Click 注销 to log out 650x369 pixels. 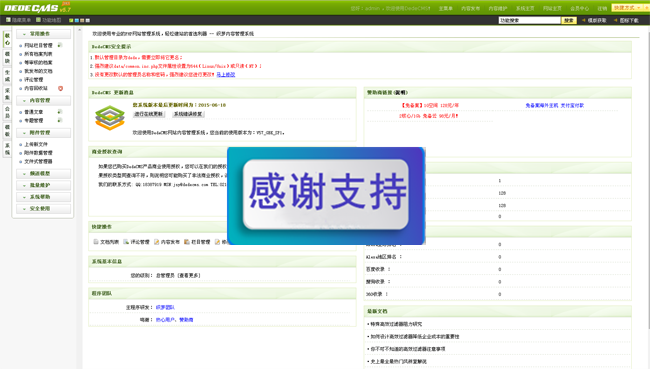pyautogui.click(x=602, y=8)
